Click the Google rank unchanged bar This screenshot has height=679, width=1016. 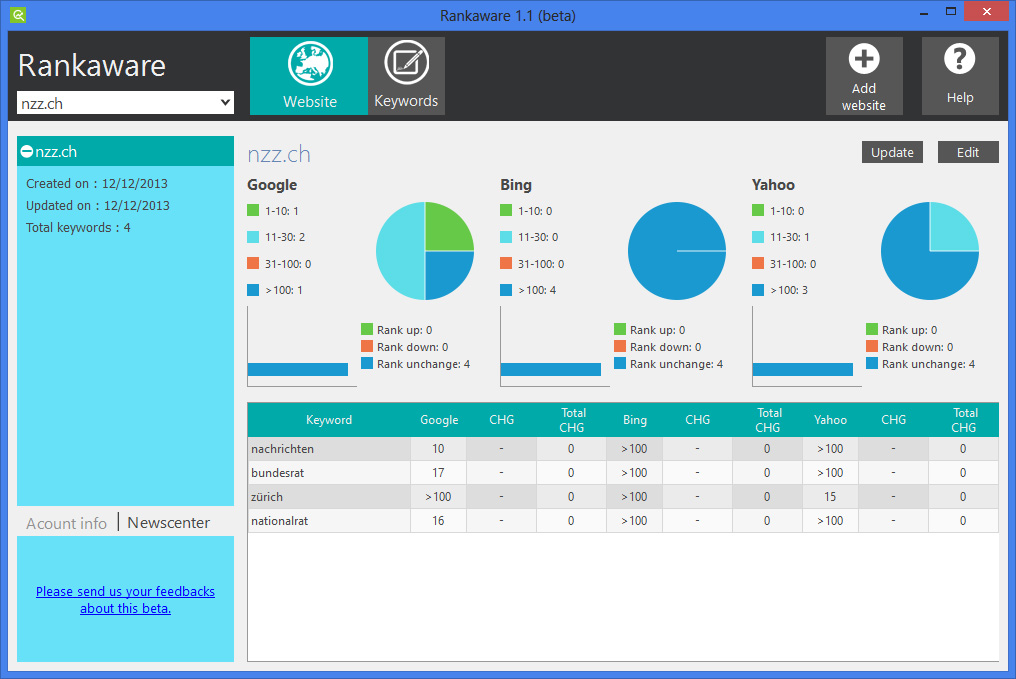pos(297,369)
